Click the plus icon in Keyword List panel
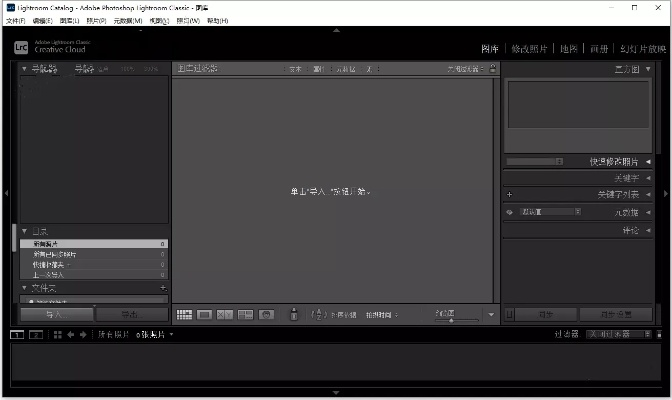 (x=510, y=195)
